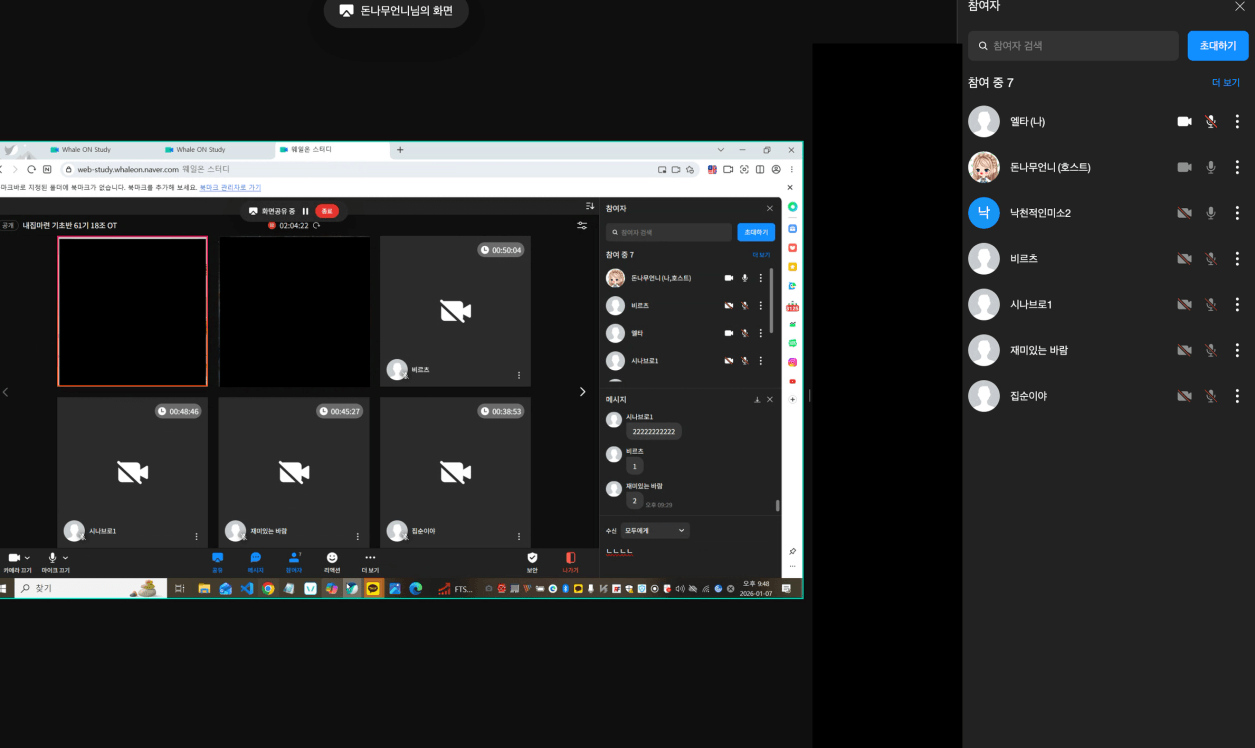Open the 리액션 emoji icon in toolbar
The width and height of the screenshot is (1255, 748).
pos(332,558)
